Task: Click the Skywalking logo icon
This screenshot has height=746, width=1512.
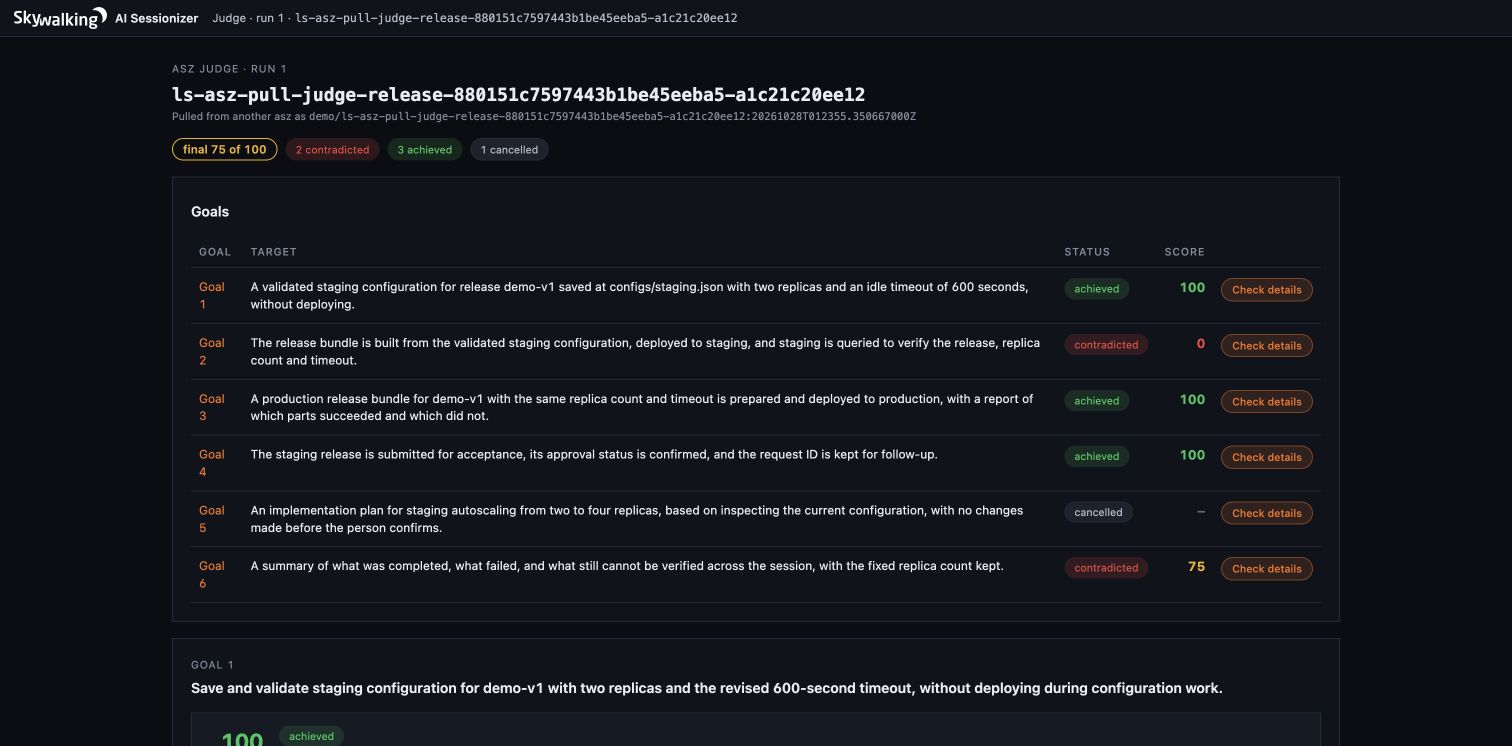Action: click(x=59, y=18)
